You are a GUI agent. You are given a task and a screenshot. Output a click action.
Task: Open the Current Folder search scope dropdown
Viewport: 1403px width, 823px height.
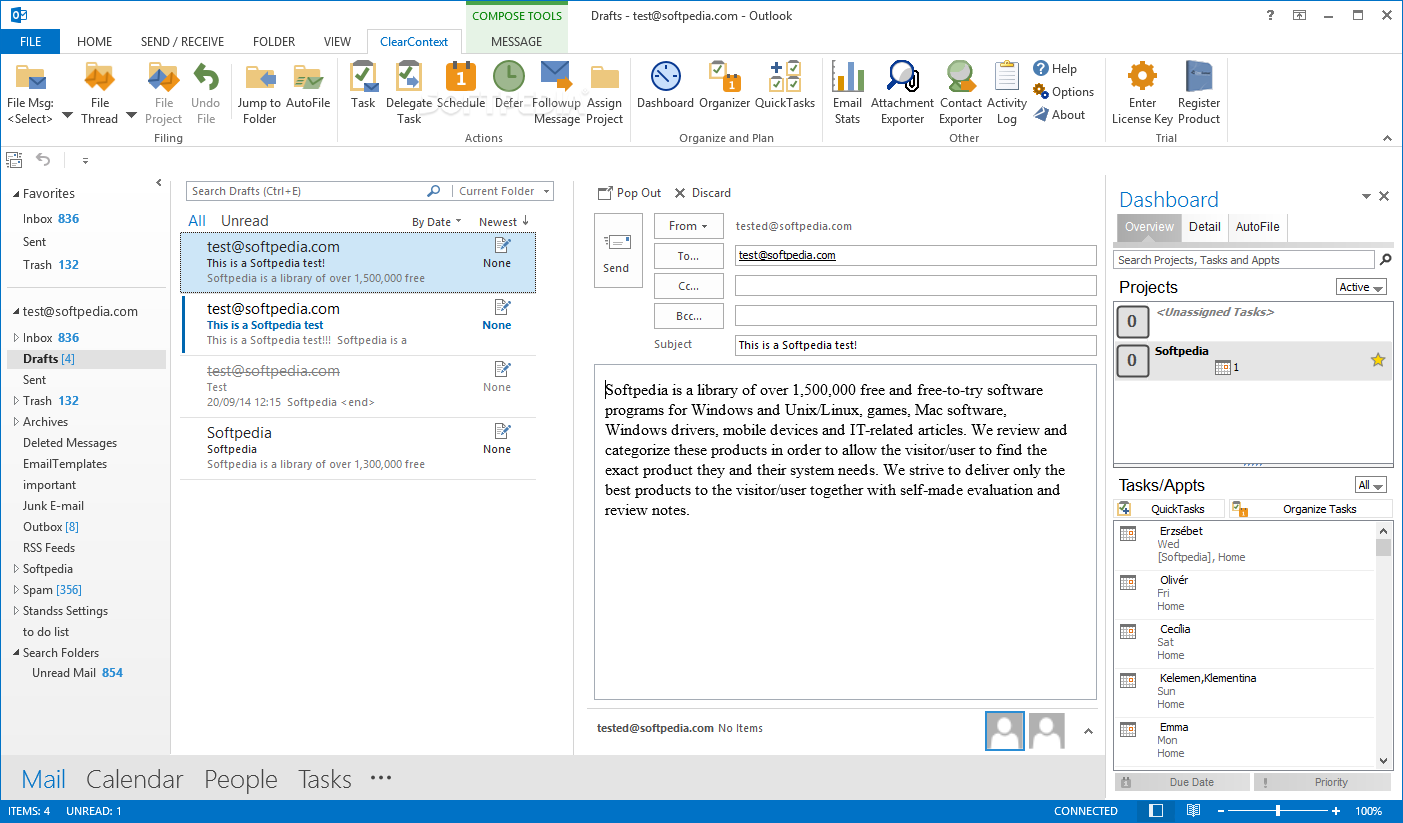(503, 191)
